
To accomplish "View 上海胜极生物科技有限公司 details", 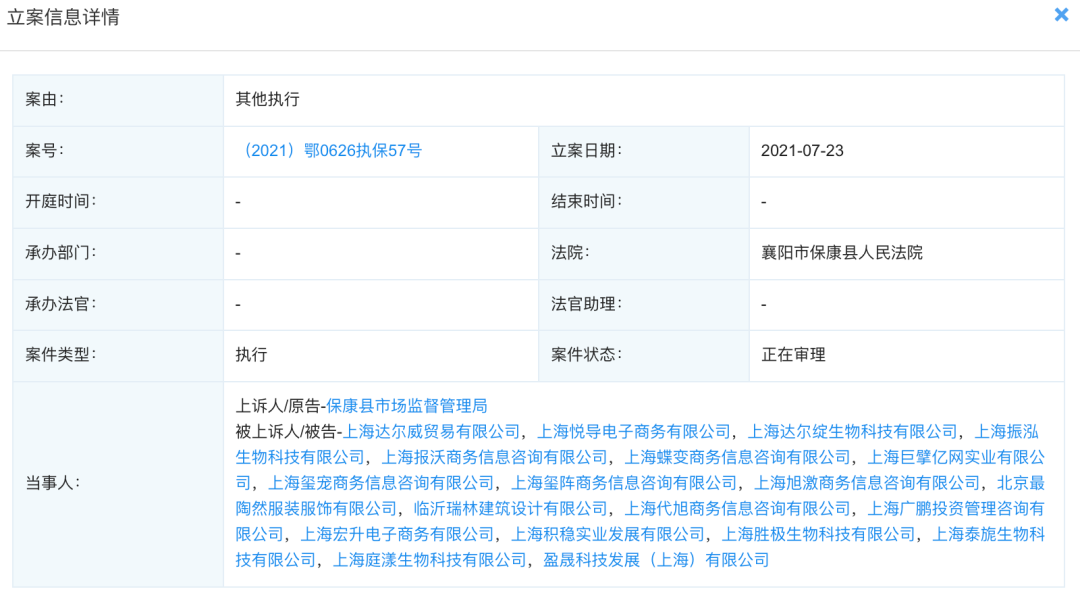I will pyautogui.click(x=818, y=534).
